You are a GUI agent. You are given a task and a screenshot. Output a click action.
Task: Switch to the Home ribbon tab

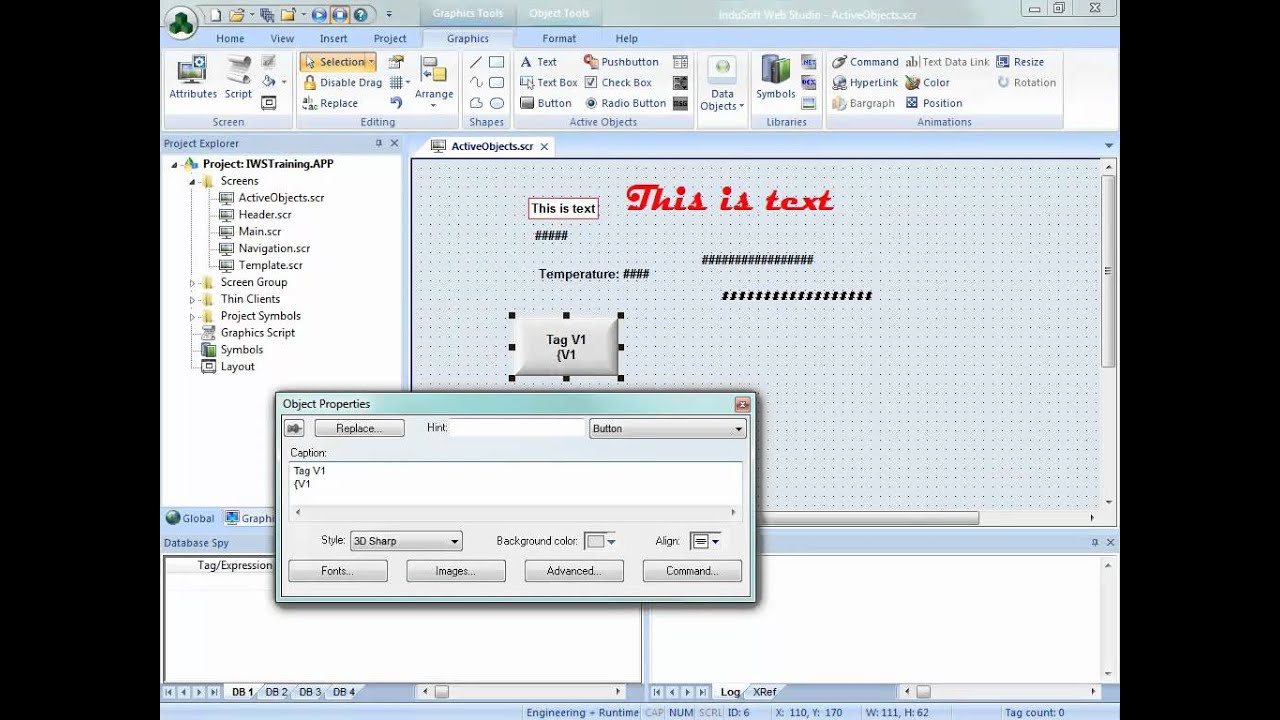click(230, 39)
